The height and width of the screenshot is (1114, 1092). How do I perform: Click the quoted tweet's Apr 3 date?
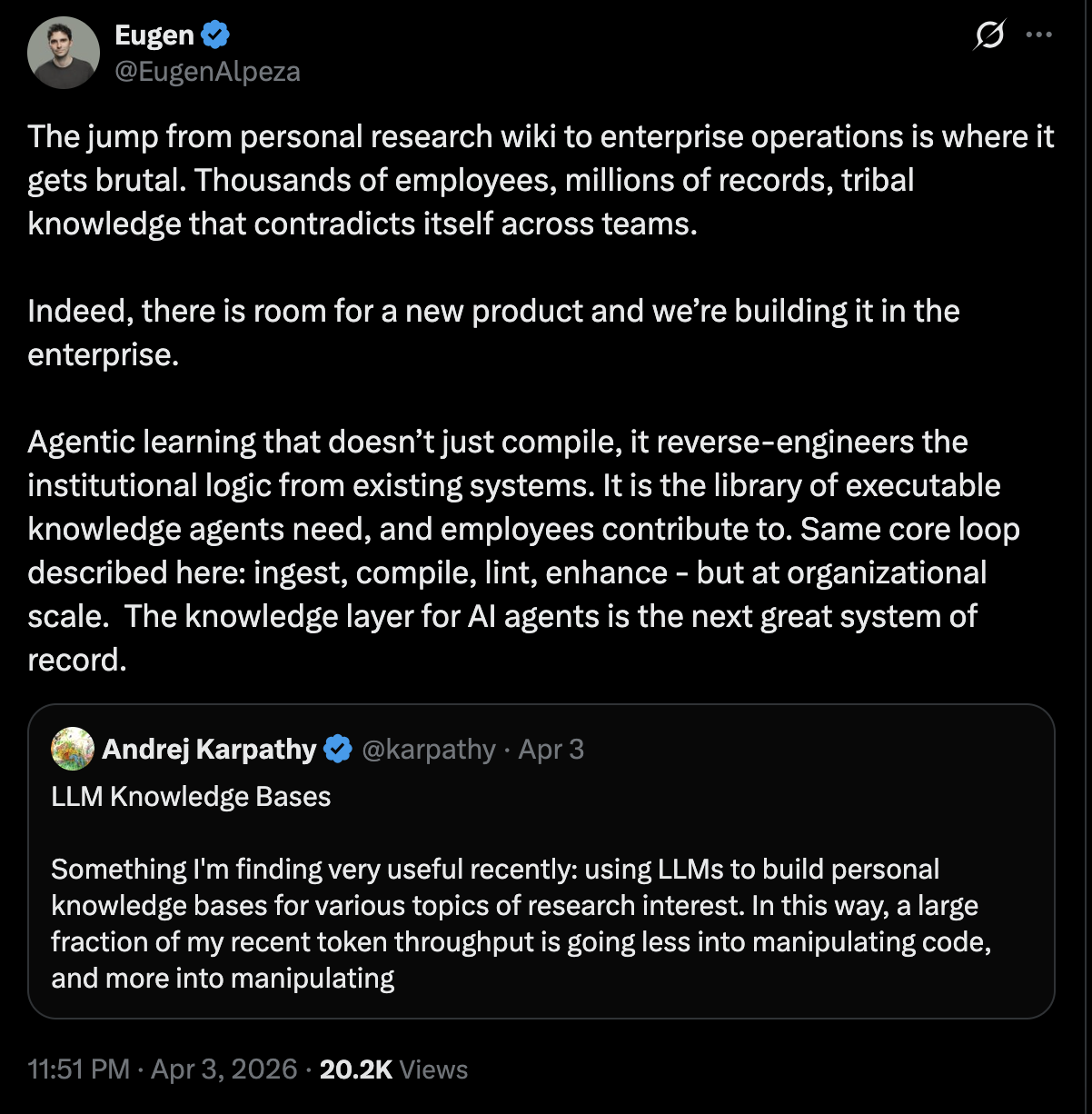[551, 750]
